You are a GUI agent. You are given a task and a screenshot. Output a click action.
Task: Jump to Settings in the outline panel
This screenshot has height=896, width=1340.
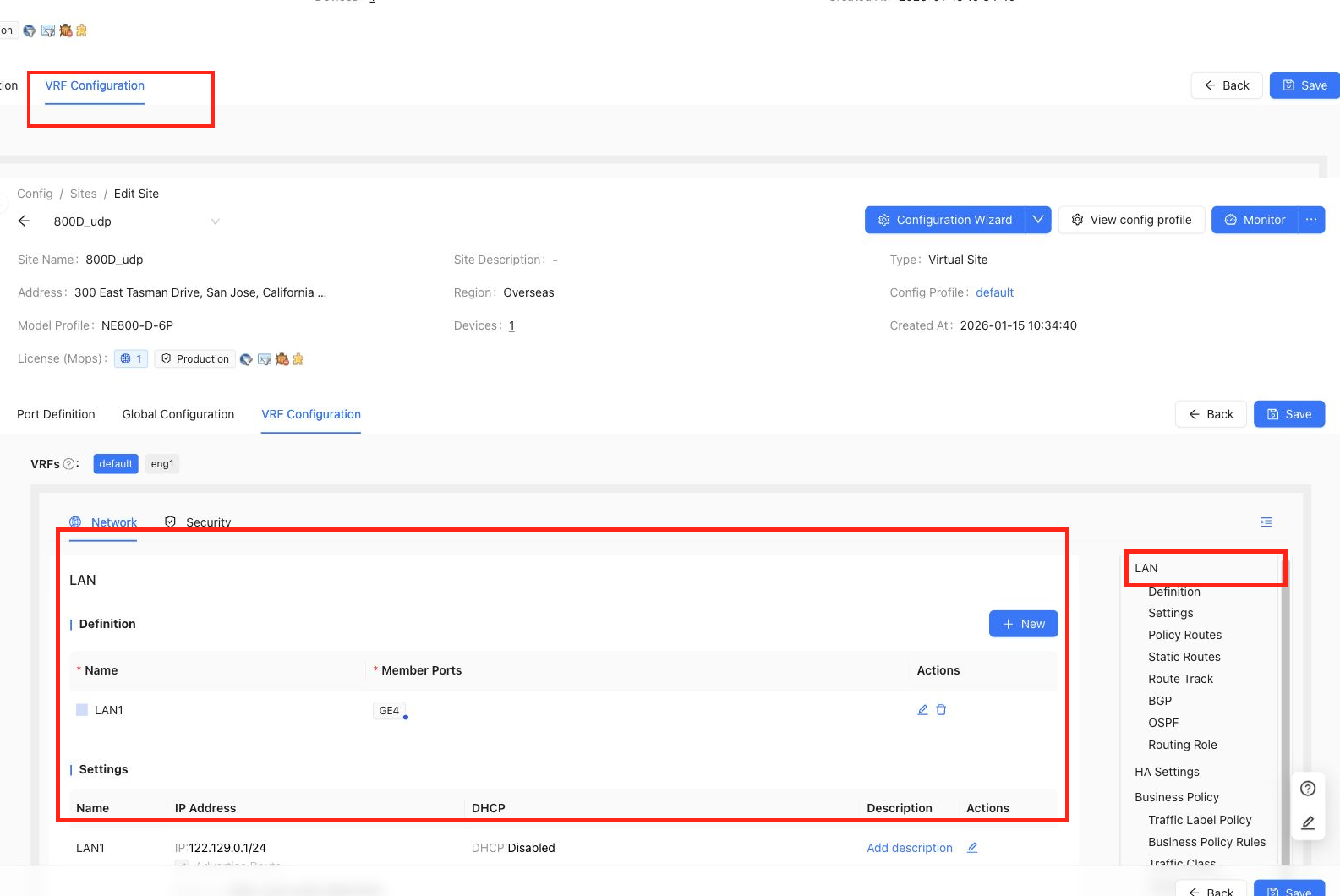[x=1171, y=613]
